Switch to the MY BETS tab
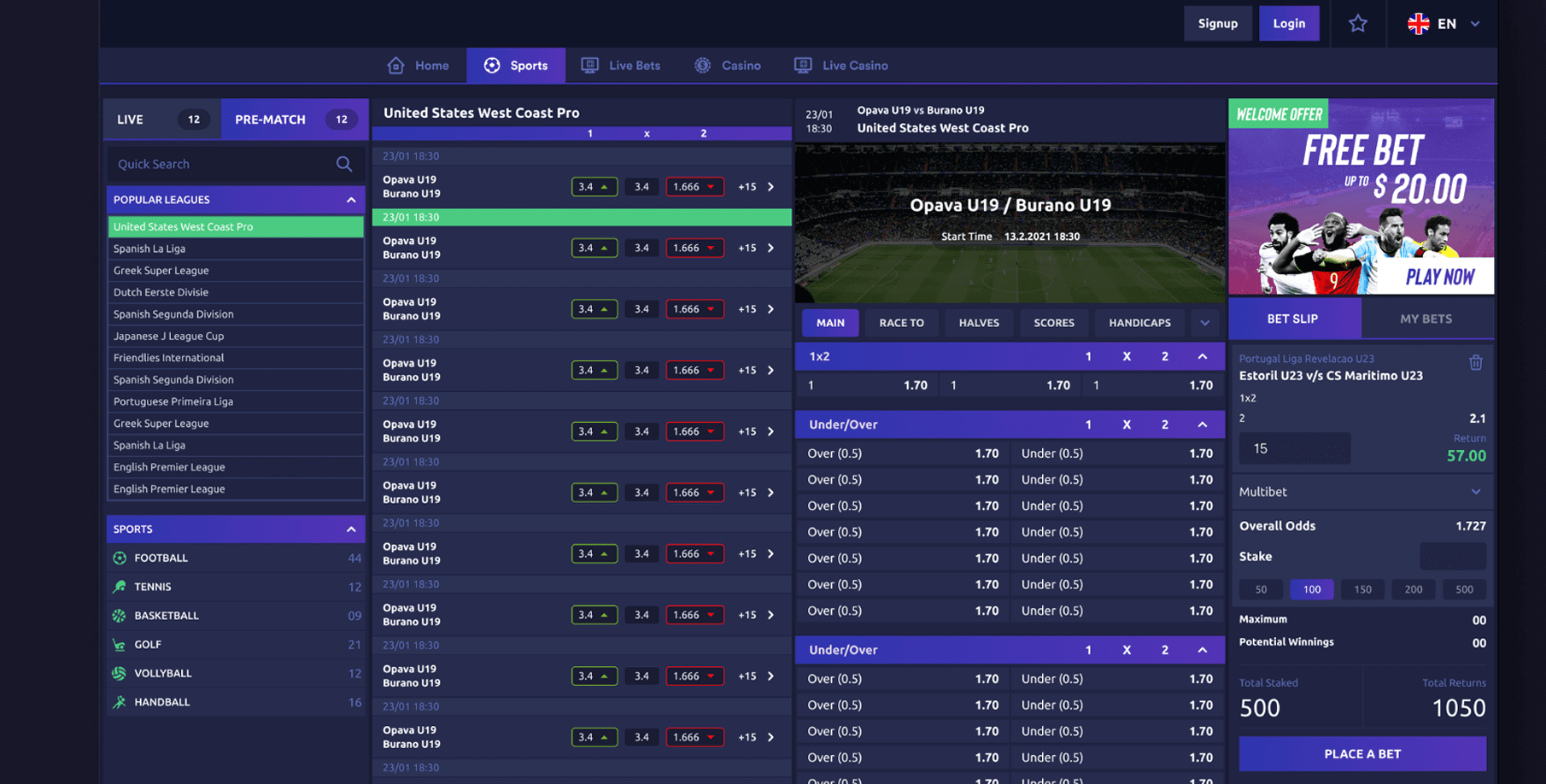Screen dimensions: 1546x784 [x=1426, y=318]
